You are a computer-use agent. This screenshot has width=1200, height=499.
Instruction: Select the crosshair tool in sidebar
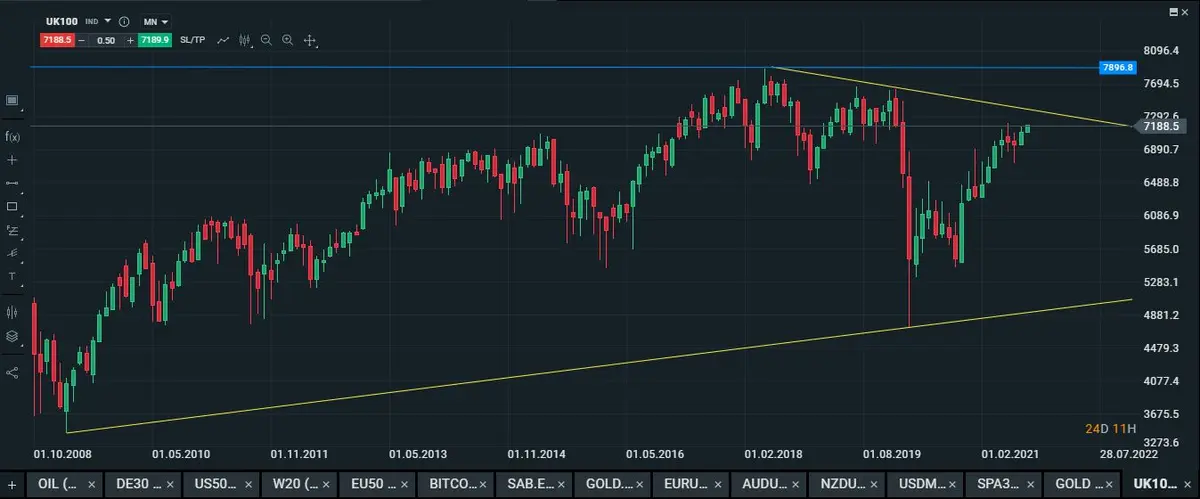pyautogui.click(x=13, y=160)
